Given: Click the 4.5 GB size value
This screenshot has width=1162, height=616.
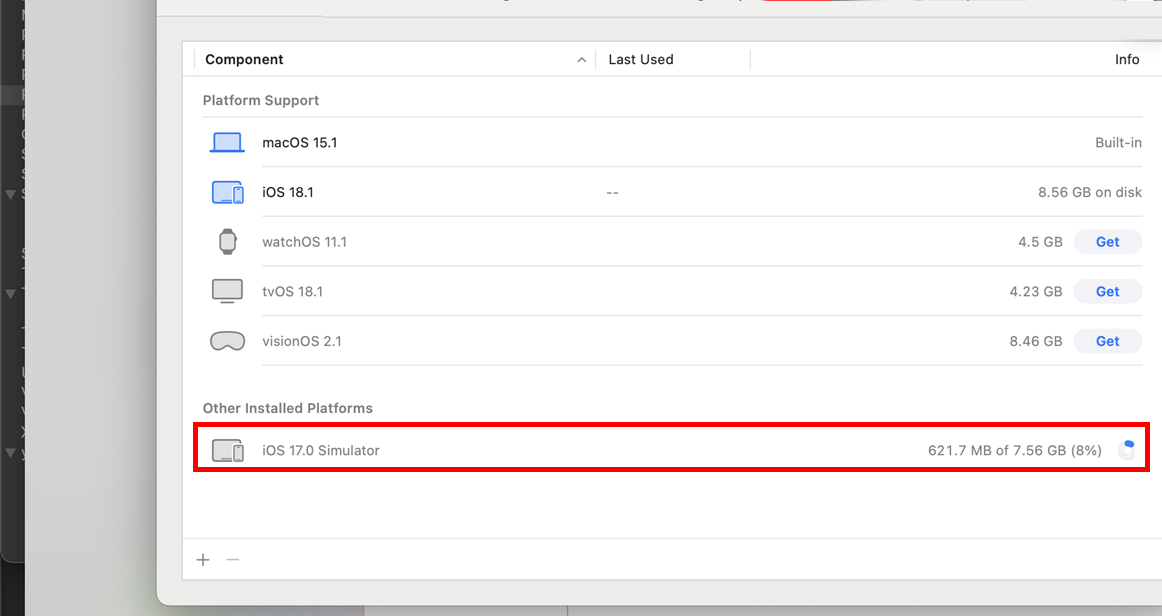Looking at the screenshot, I should click(x=1040, y=242).
